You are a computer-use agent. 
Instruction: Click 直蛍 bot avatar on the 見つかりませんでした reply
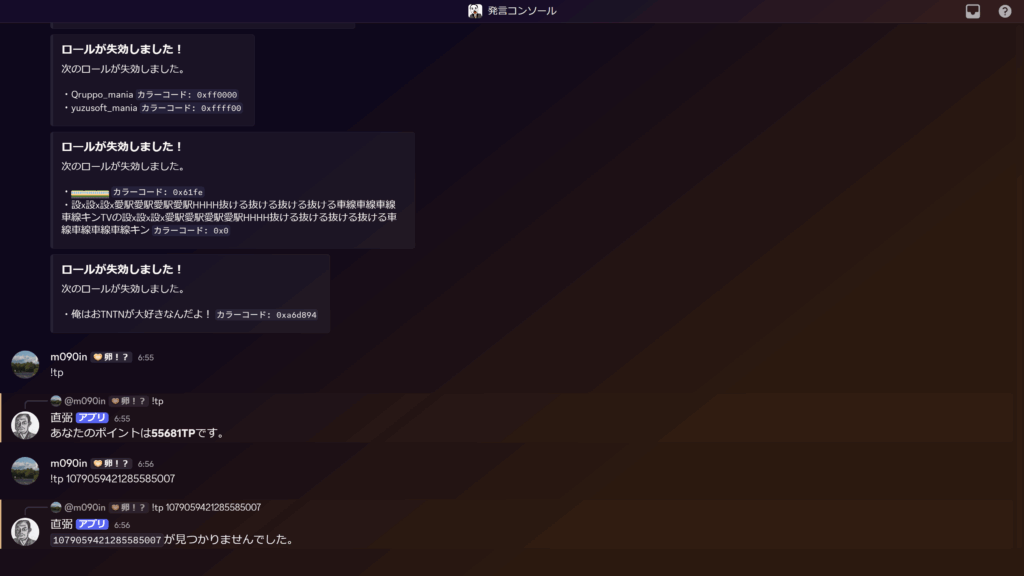25,531
